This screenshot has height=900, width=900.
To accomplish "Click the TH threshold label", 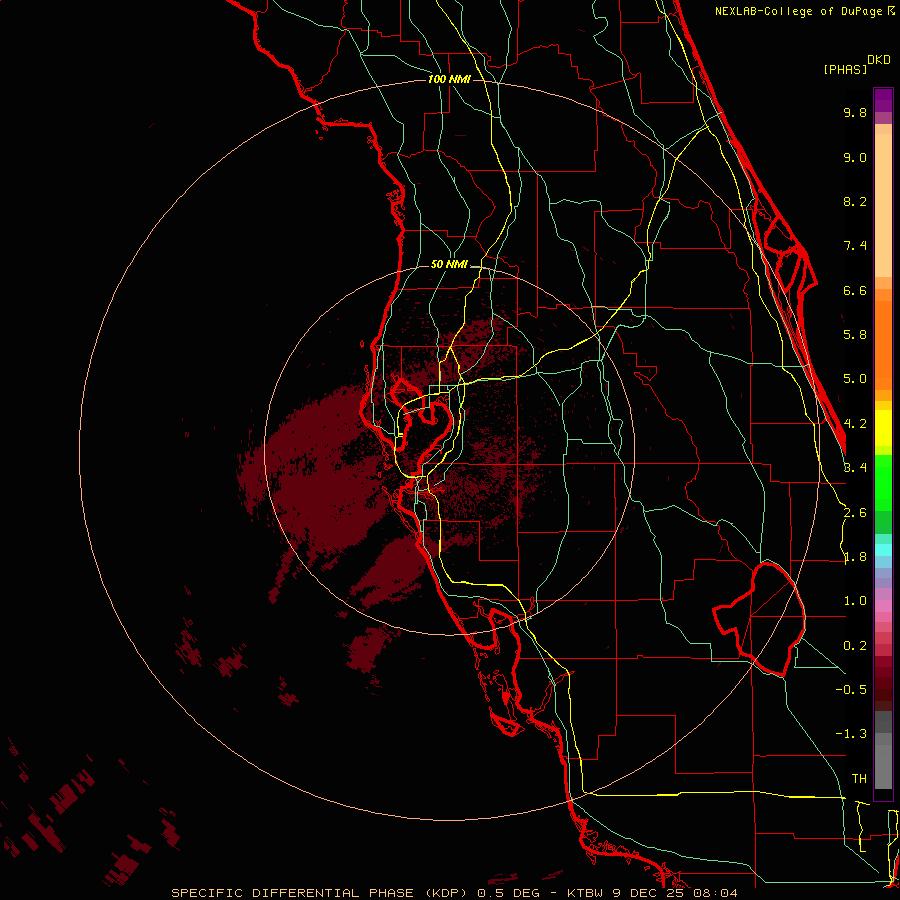I will [x=859, y=779].
